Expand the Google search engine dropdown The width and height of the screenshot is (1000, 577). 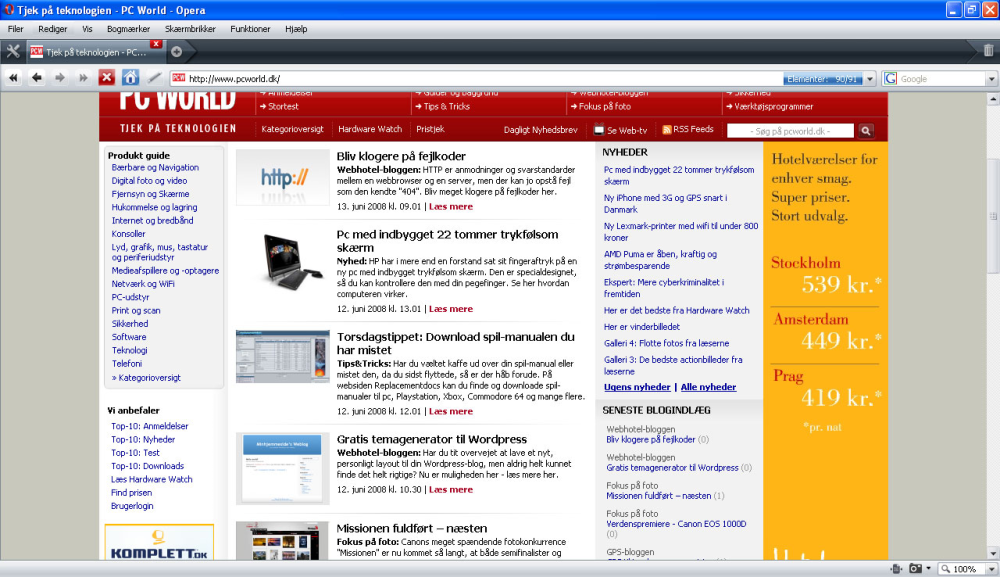[x=991, y=79]
